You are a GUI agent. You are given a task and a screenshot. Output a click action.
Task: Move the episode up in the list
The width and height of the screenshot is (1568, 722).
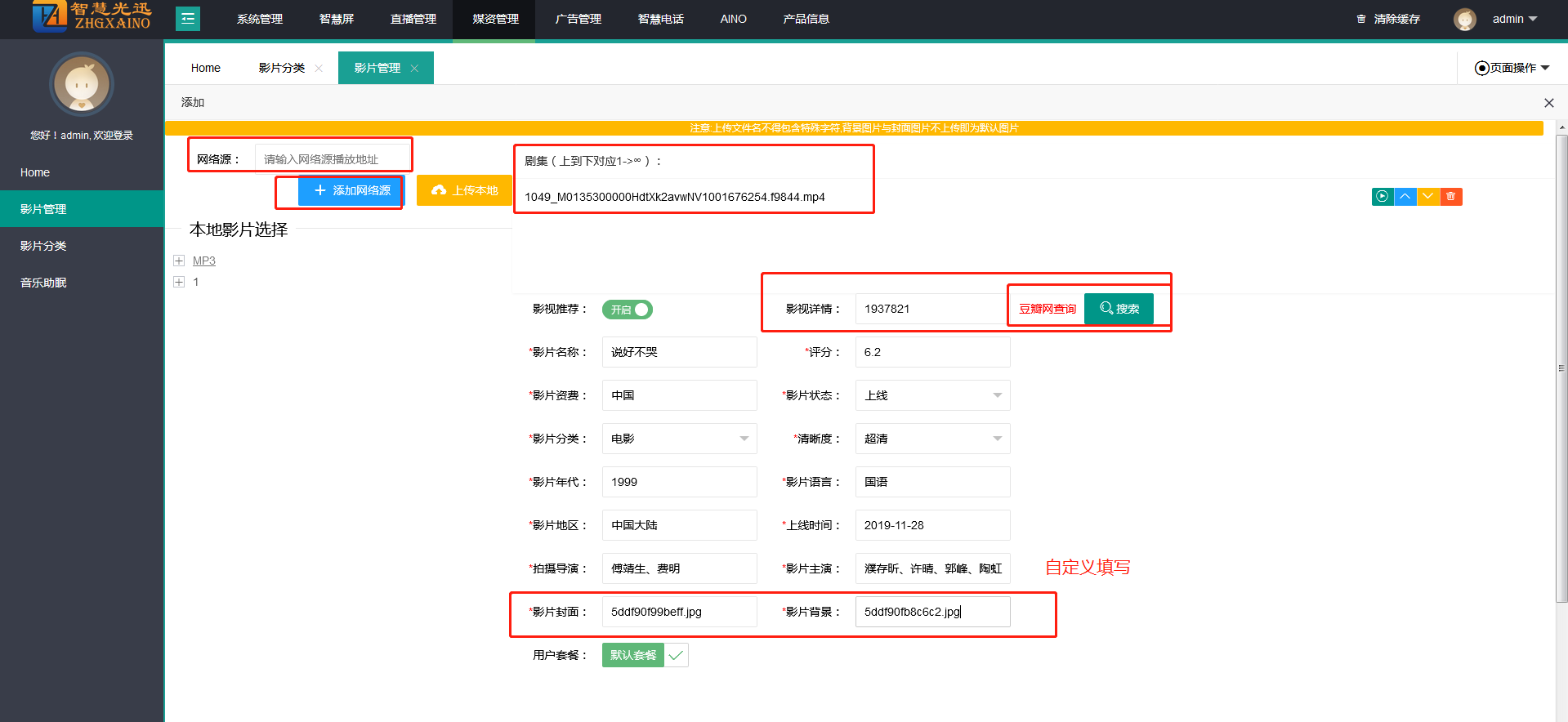point(1405,196)
